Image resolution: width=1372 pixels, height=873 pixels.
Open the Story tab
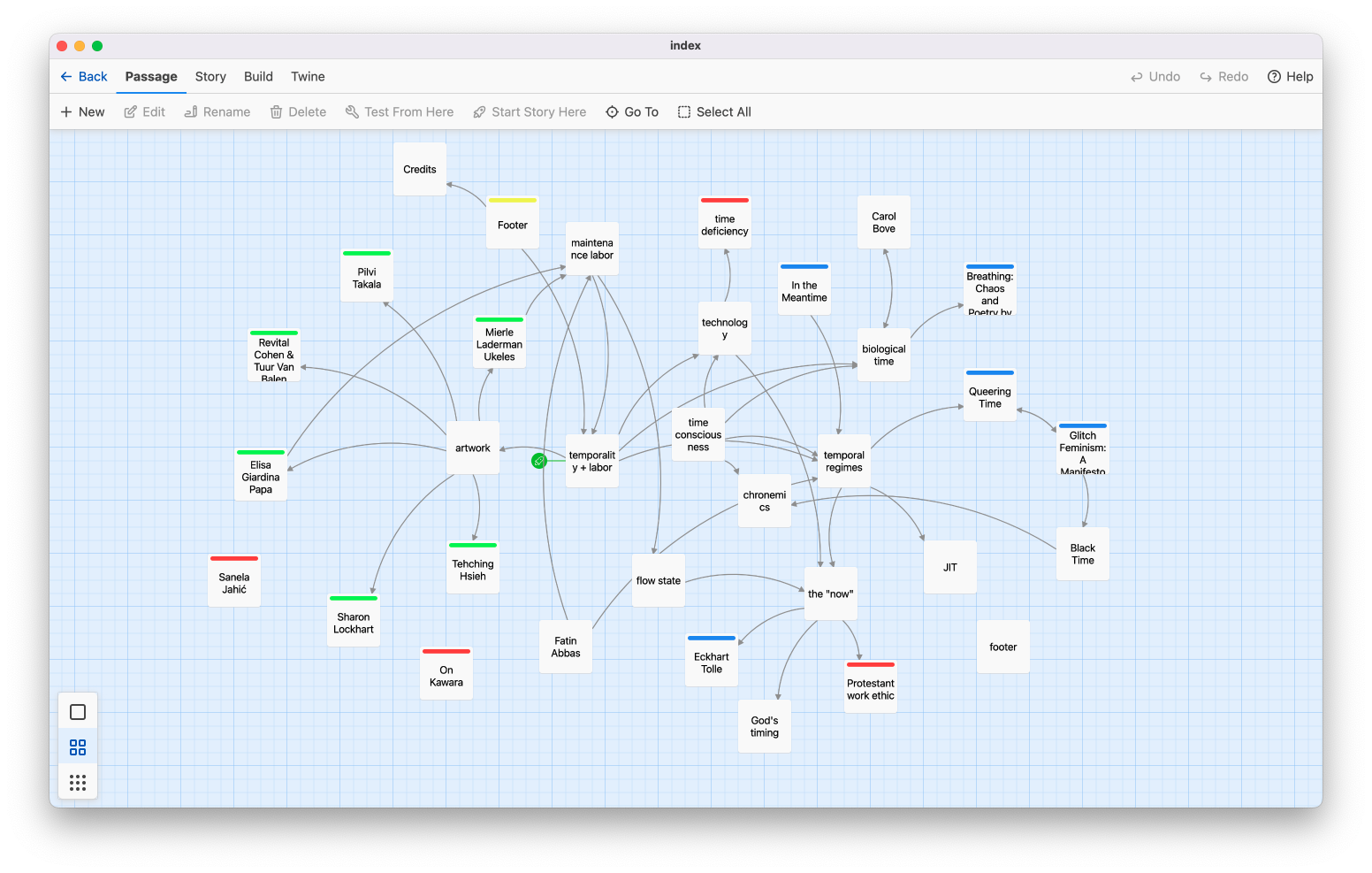click(x=210, y=77)
